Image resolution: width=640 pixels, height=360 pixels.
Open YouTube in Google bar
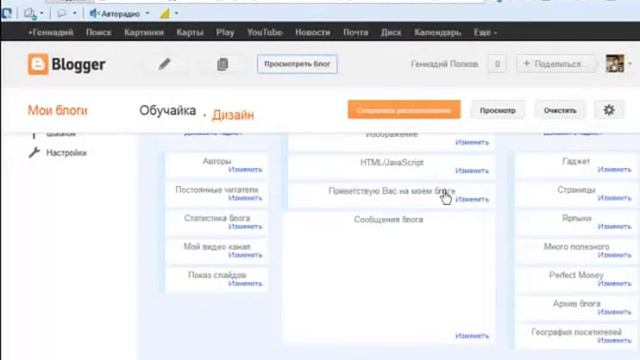pos(264,33)
